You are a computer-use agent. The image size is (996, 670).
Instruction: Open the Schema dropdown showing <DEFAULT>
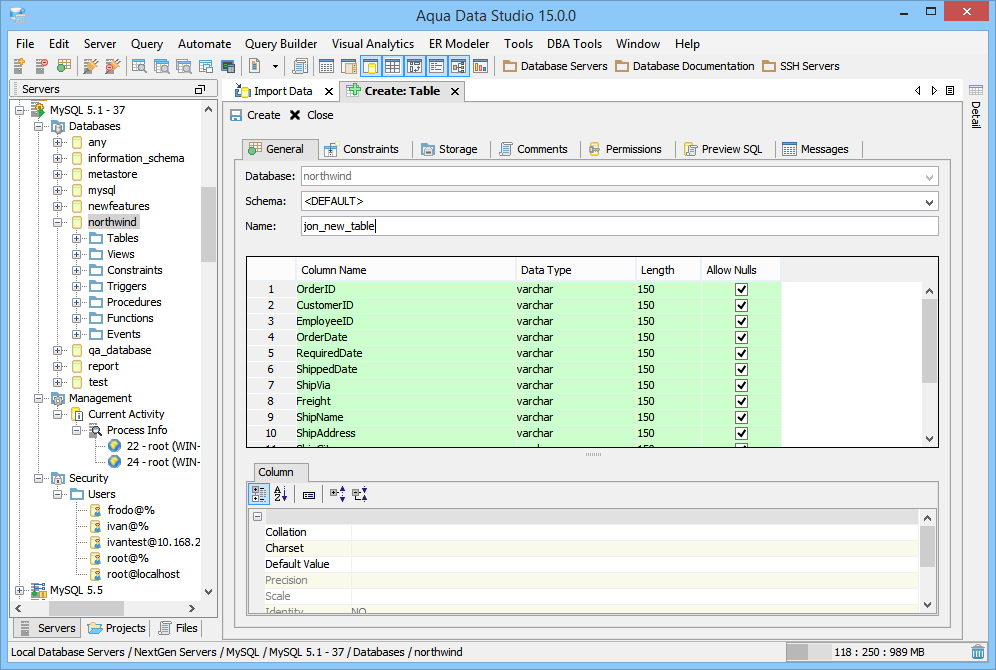coord(930,202)
